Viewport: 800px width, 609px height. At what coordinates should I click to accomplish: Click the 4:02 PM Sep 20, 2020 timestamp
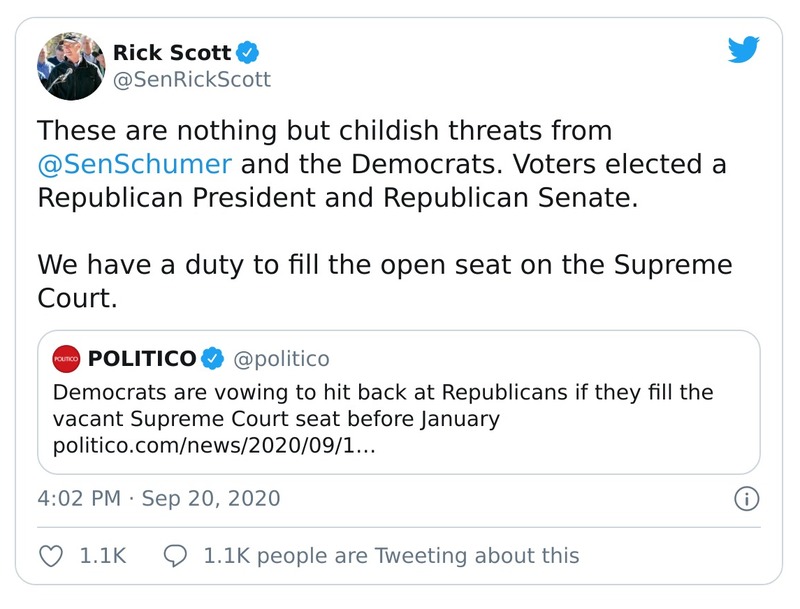(158, 498)
